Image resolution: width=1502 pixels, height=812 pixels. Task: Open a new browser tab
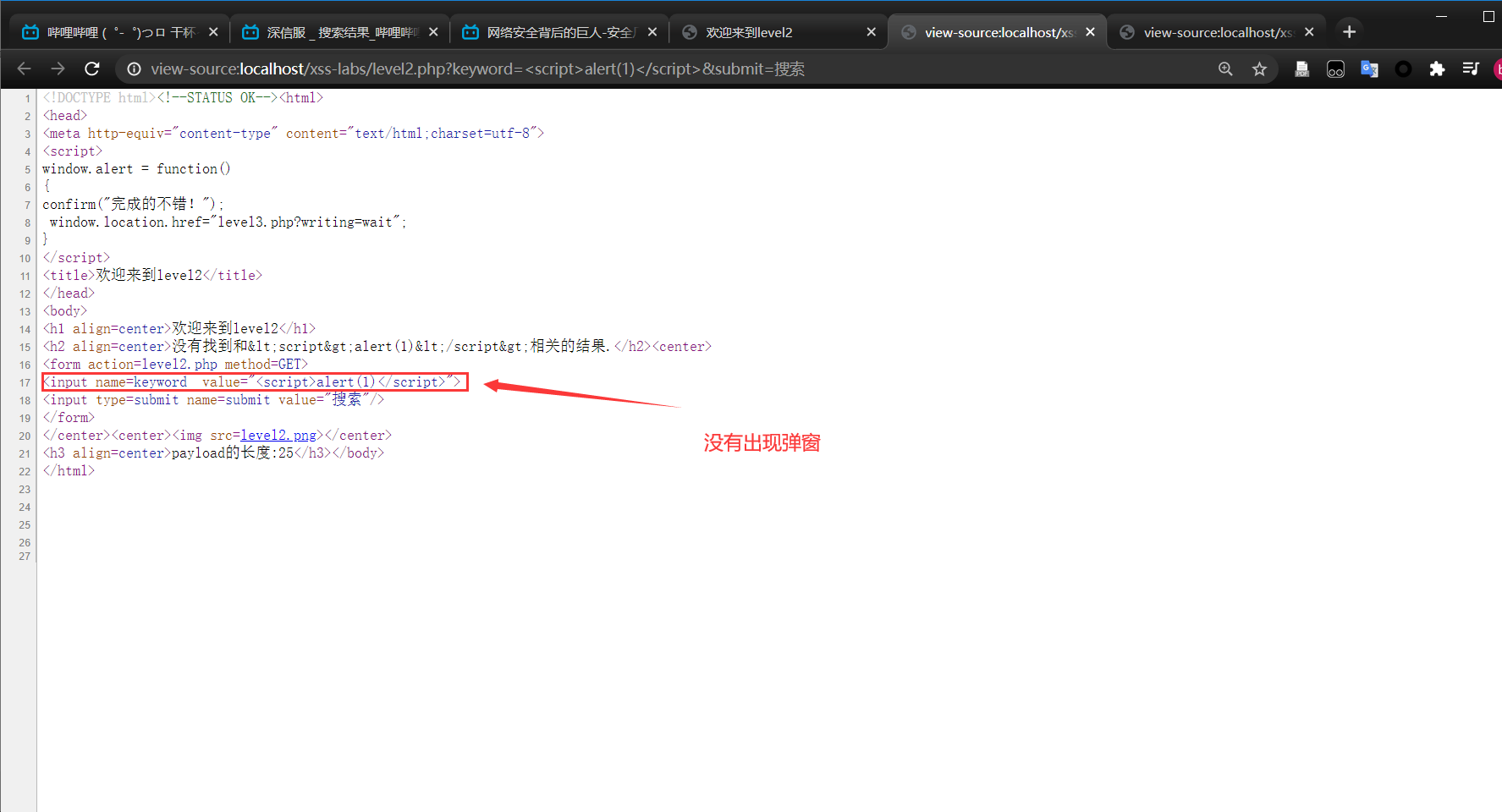coord(1349,32)
